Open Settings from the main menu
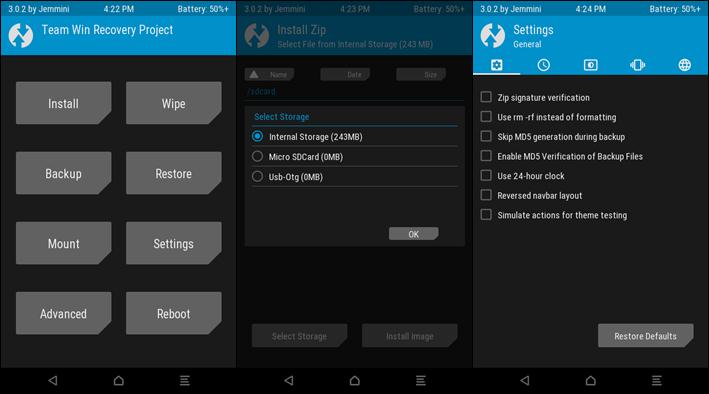This screenshot has width=709, height=394. click(174, 243)
